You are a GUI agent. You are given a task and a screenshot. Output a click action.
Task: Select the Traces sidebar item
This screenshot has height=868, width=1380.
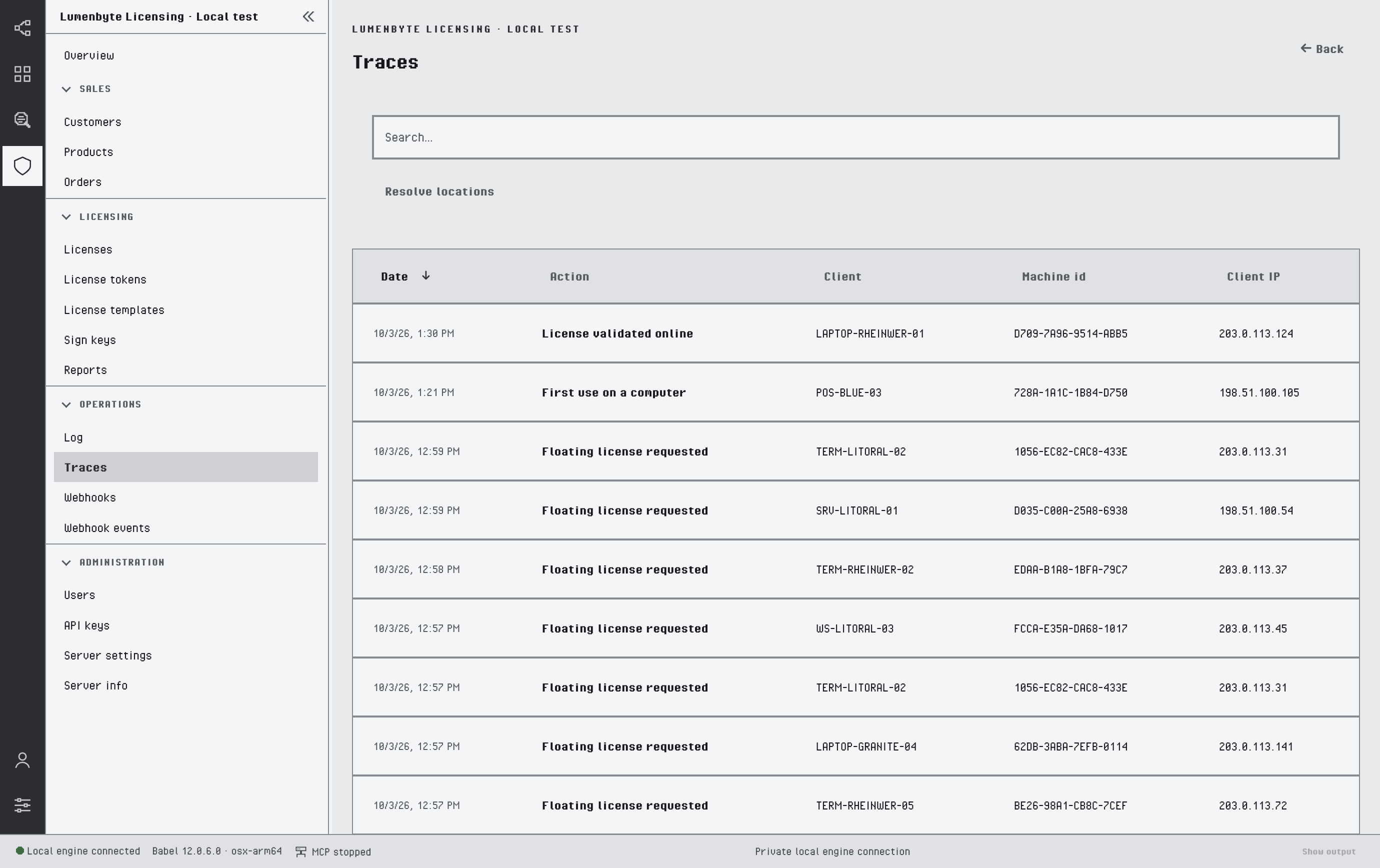185,467
